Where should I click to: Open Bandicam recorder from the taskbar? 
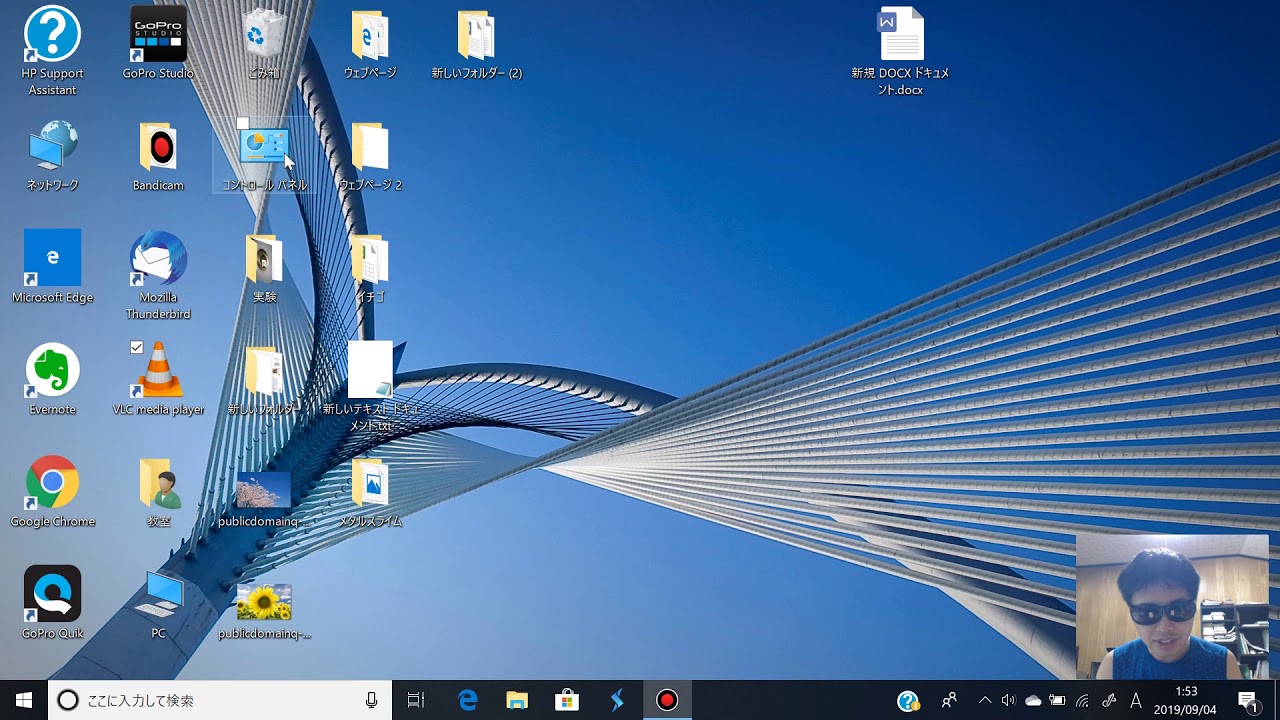tap(667, 700)
